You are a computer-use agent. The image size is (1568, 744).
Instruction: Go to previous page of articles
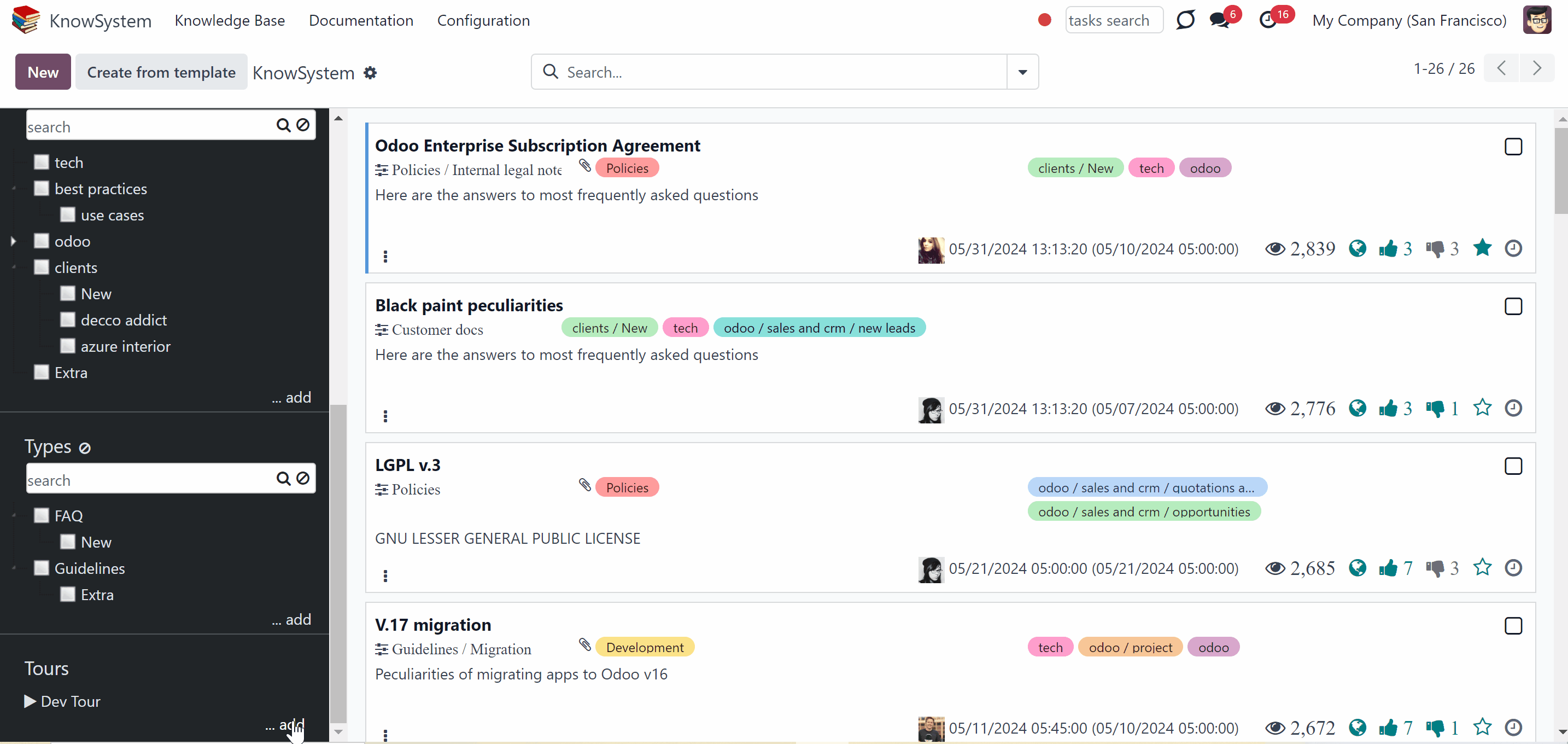(x=1502, y=68)
